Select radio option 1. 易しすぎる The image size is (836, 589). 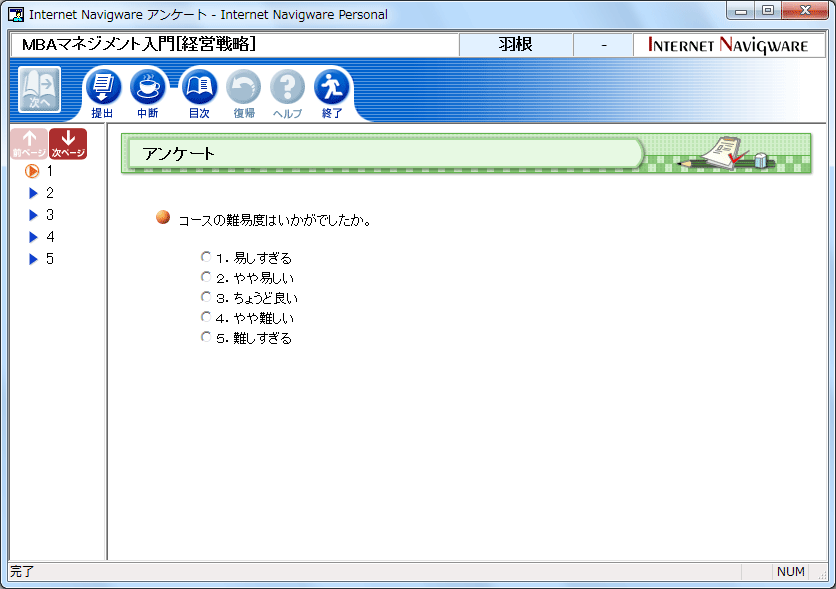206,257
